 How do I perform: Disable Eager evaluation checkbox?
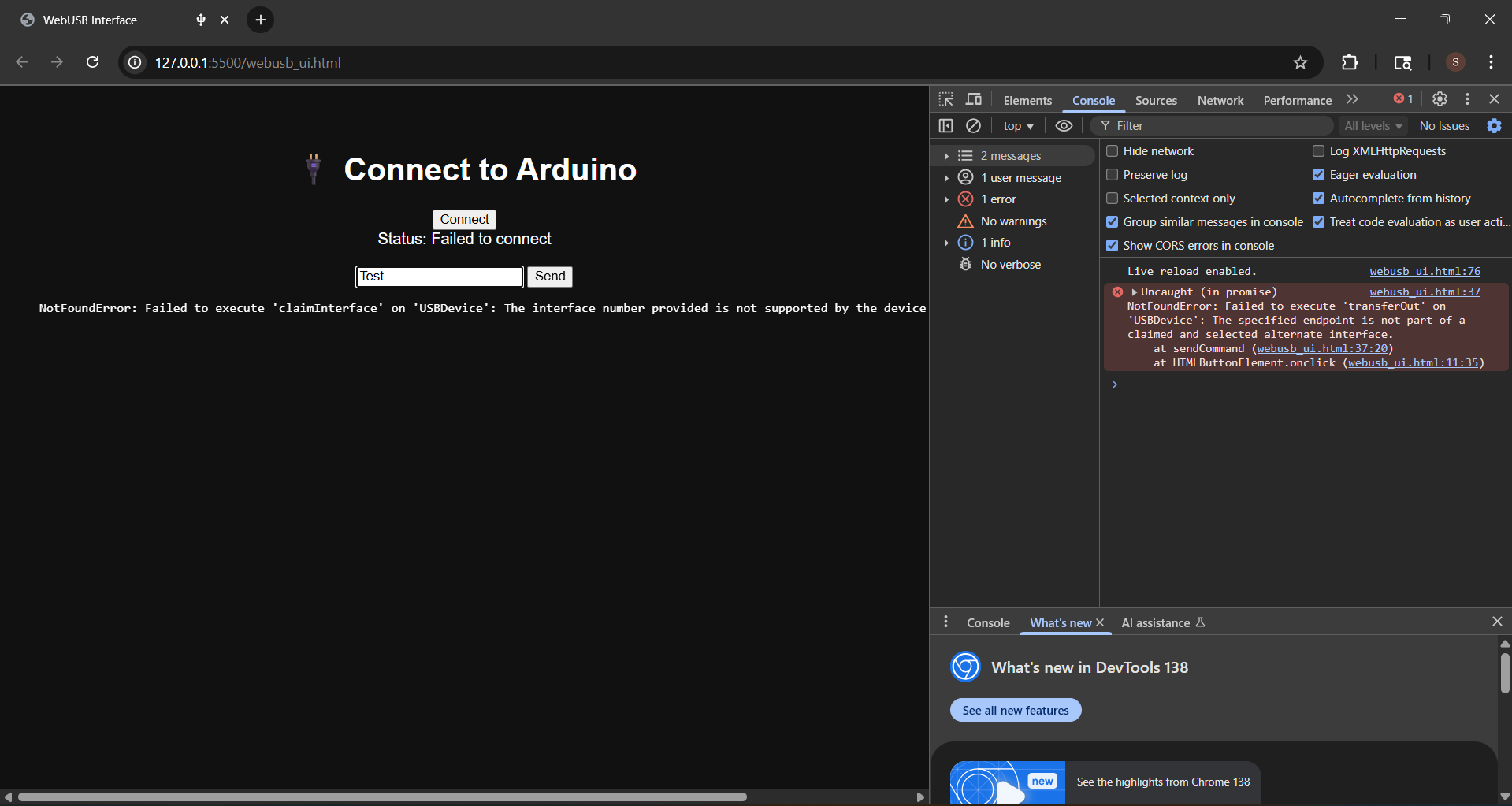1318,175
